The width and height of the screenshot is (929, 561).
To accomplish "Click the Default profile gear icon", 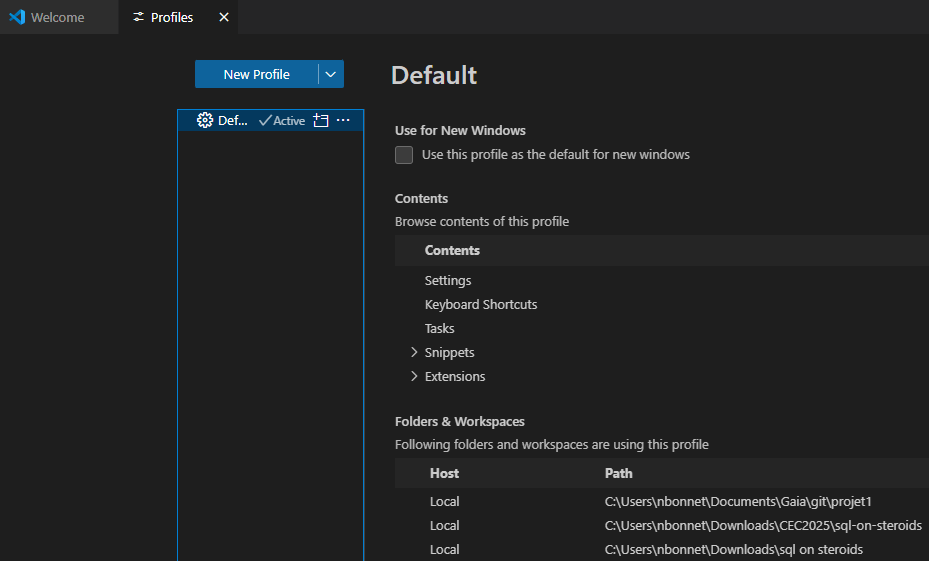I will pyautogui.click(x=205, y=120).
